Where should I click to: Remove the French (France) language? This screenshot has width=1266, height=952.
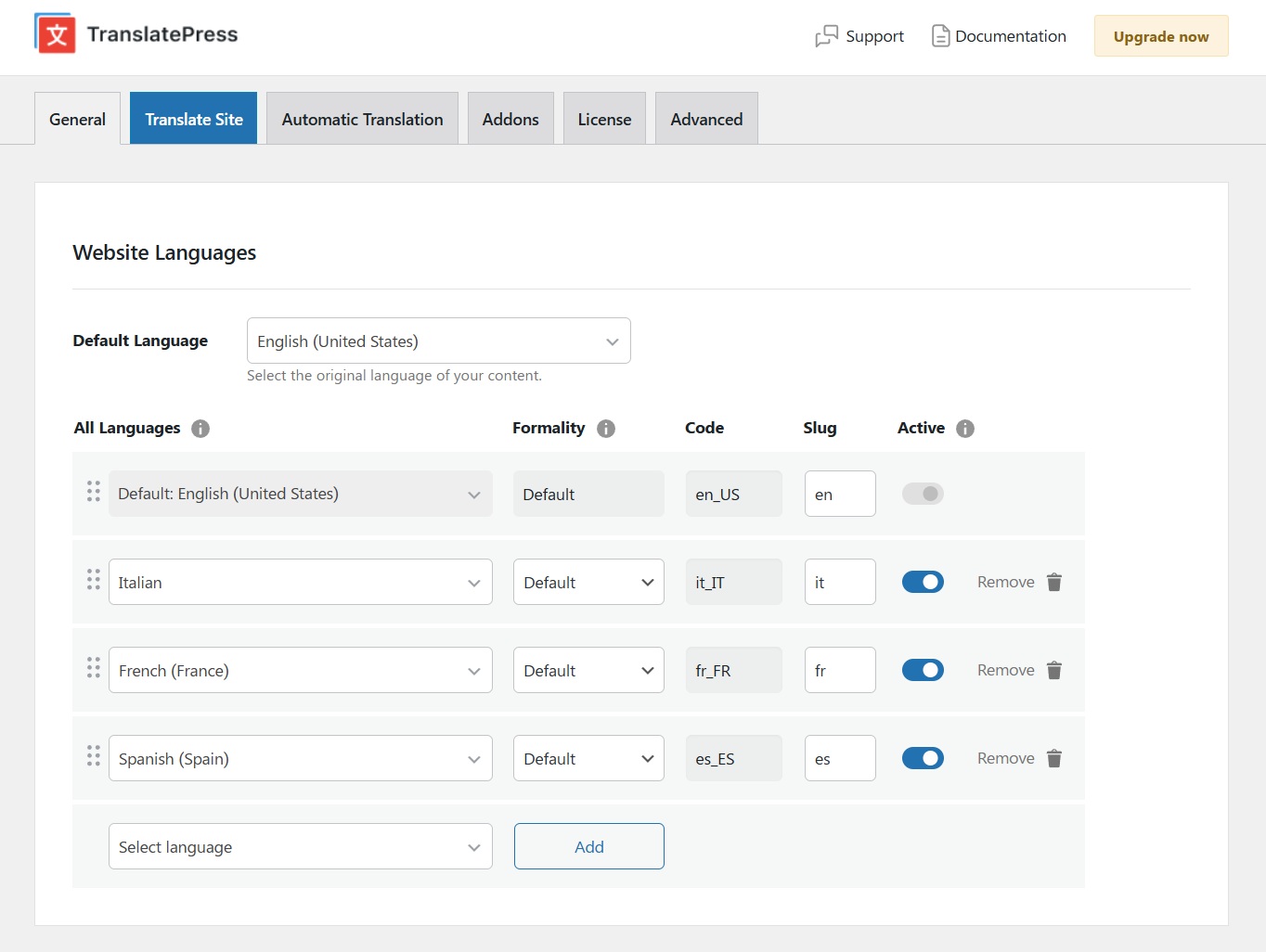point(1019,670)
